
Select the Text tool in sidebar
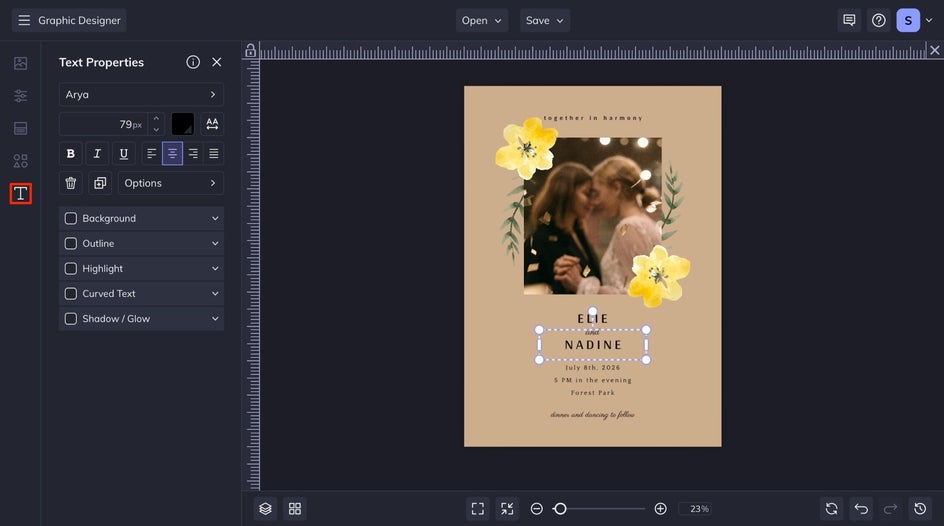point(20,193)
